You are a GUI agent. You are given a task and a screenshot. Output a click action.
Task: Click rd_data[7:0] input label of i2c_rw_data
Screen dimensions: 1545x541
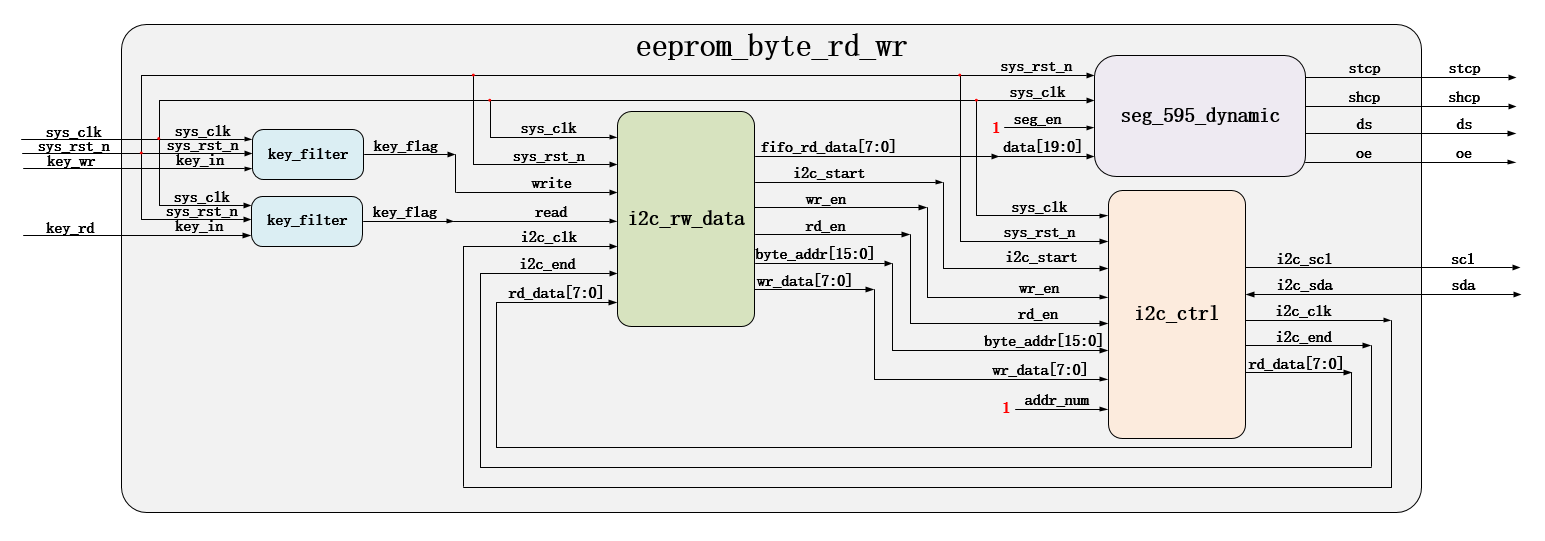[556, 293]
